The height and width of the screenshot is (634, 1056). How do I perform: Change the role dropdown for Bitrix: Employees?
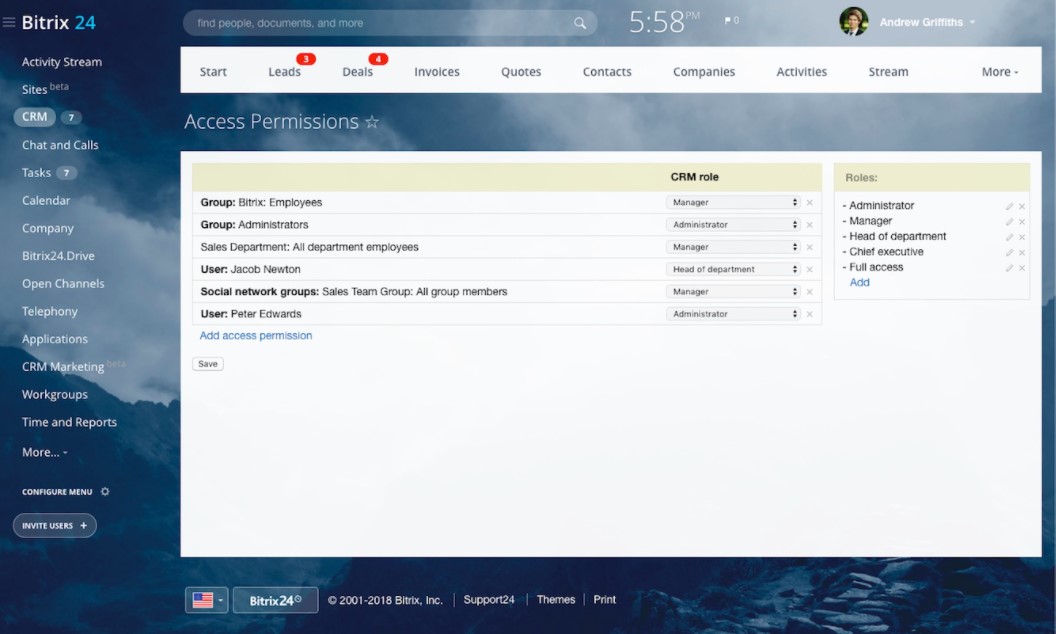(x=733, y=201)
